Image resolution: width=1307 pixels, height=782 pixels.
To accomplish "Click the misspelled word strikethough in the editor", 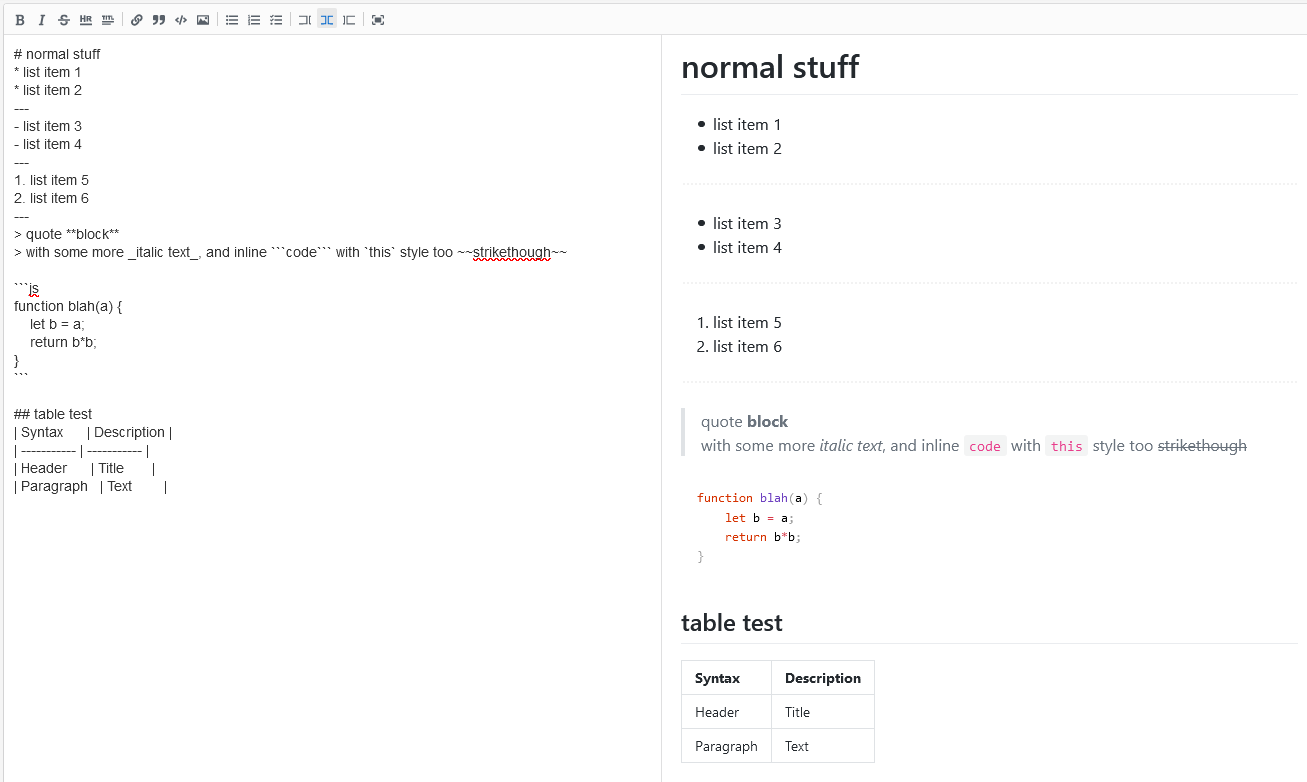I will [x=513, y=252].
